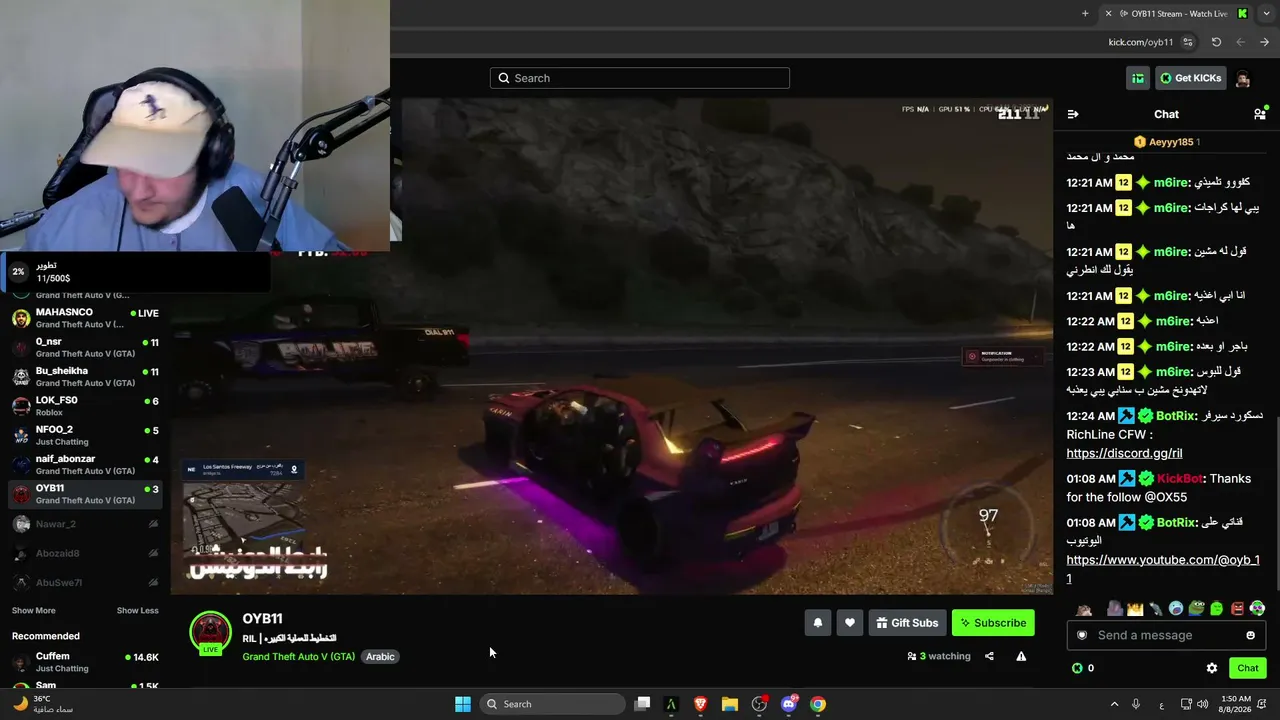Click the notification bell for OYB11

[818, 623]
